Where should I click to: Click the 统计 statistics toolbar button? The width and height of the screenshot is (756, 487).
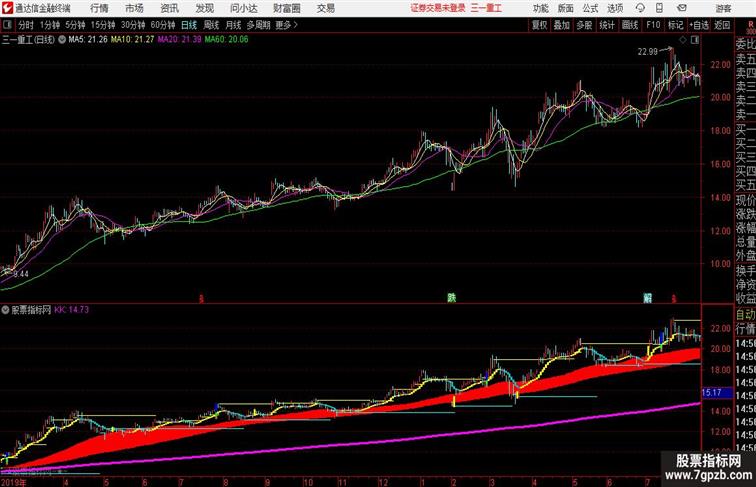(607, 25)
